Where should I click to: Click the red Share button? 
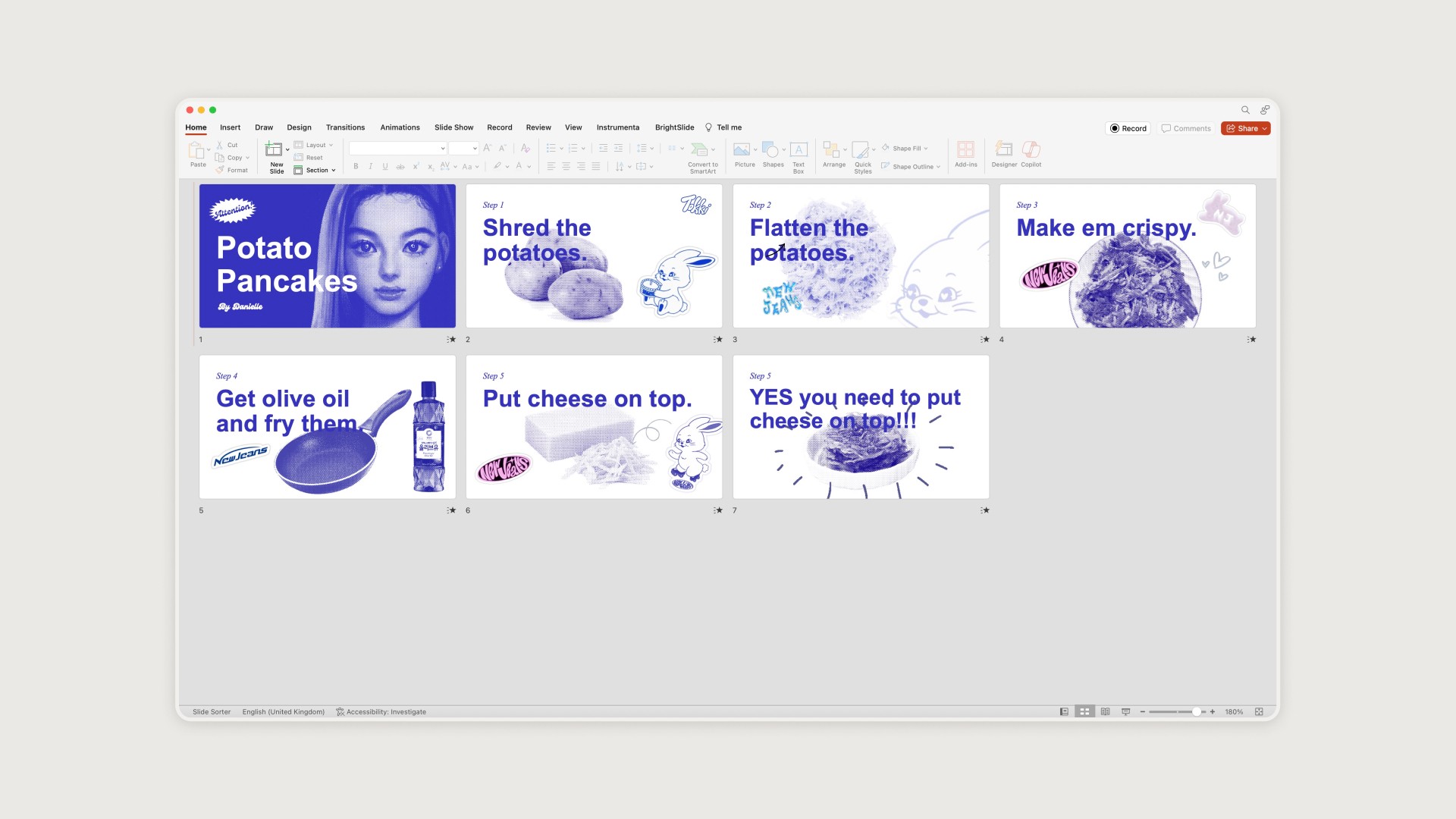pos(1244,129)
